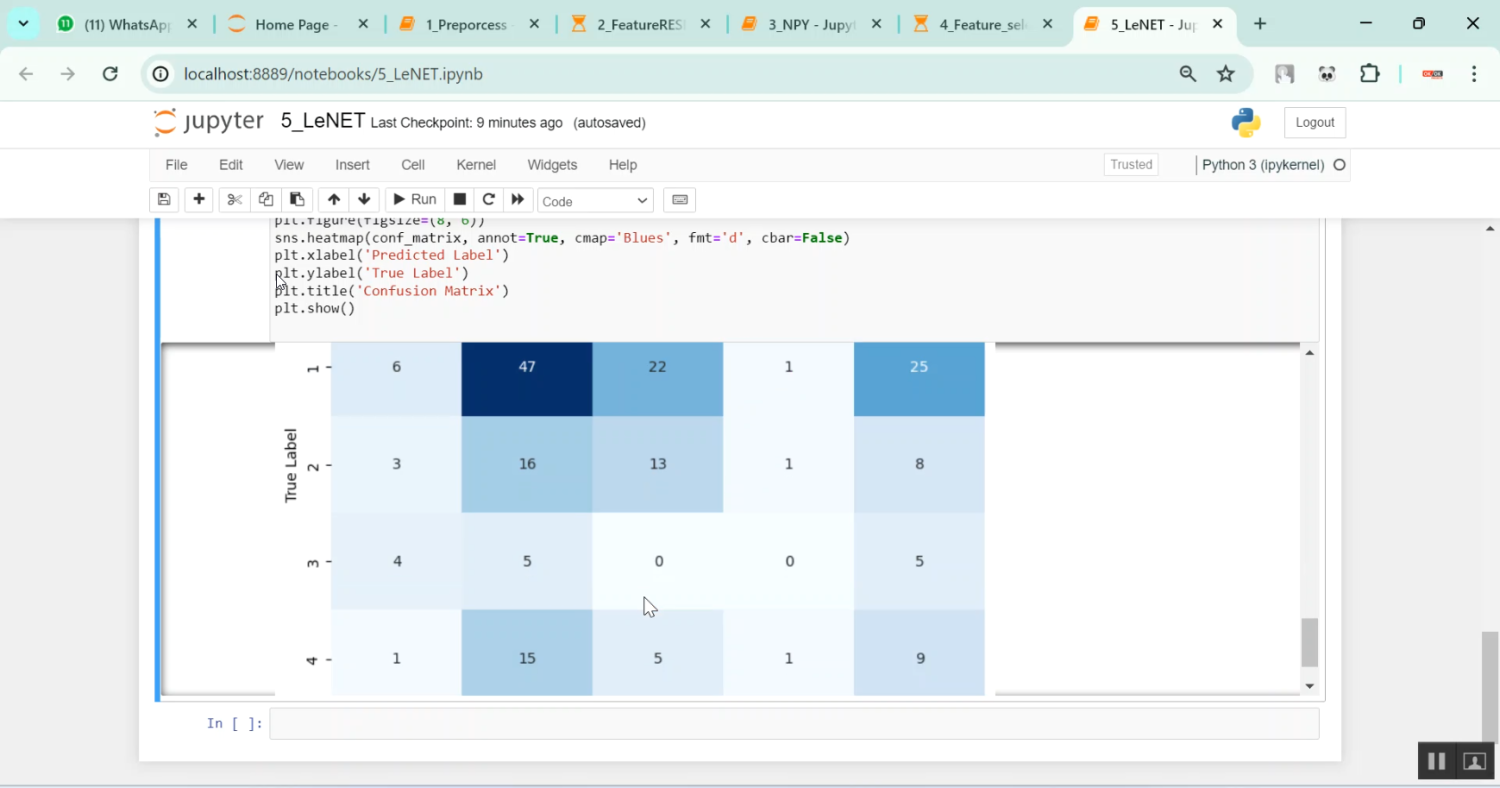Click the Logout button

pyautogui.click(x=1314, y=123)
